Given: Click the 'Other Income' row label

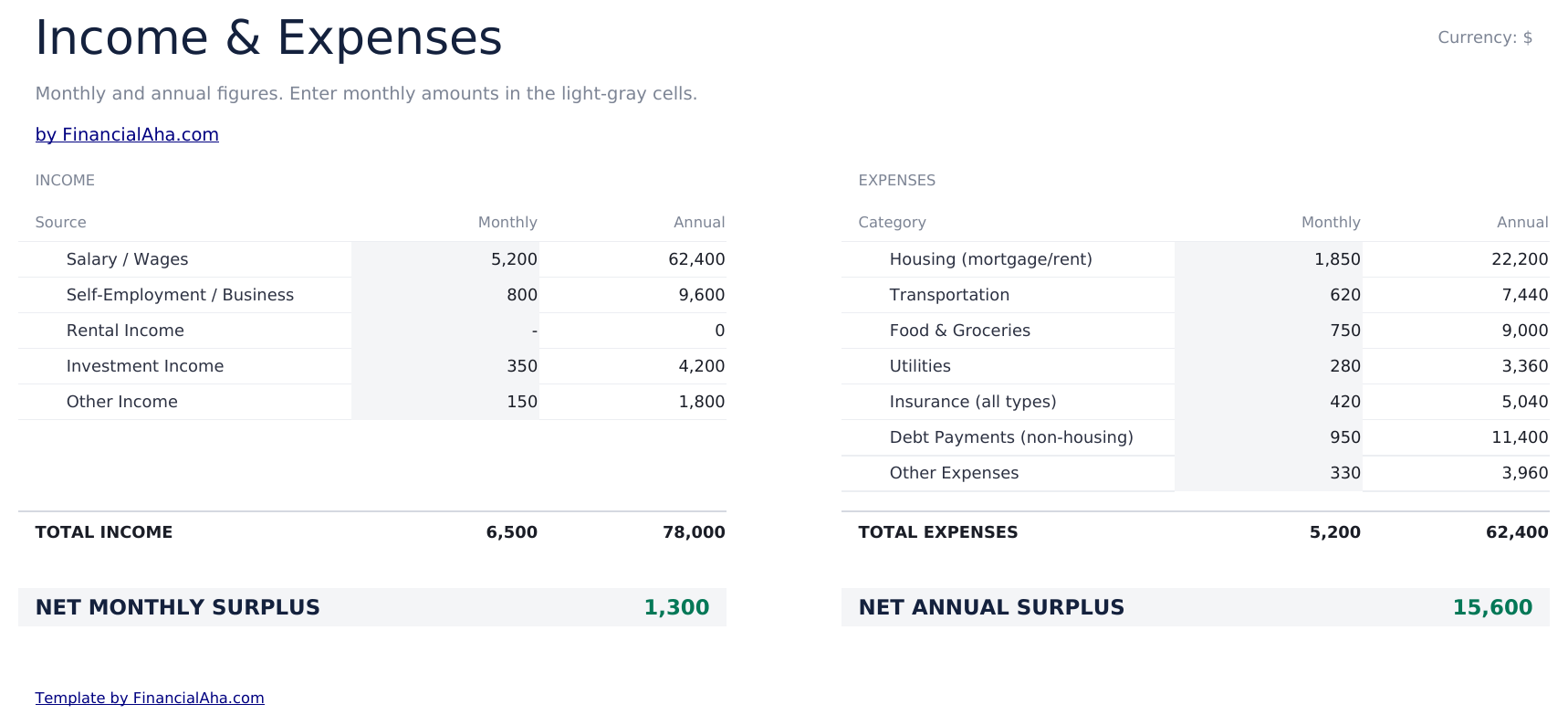Looking at the screenshot, I should [122, 402].
